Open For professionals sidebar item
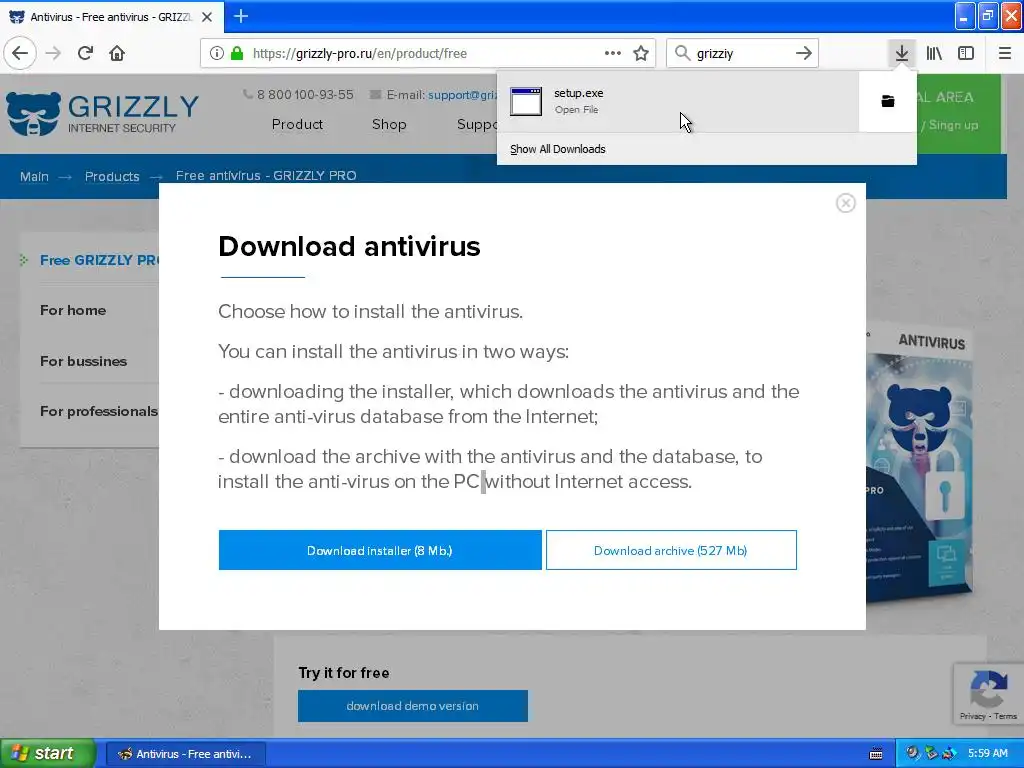Image resolution: width=1024 pixels, height=768 pixels. 99,411
